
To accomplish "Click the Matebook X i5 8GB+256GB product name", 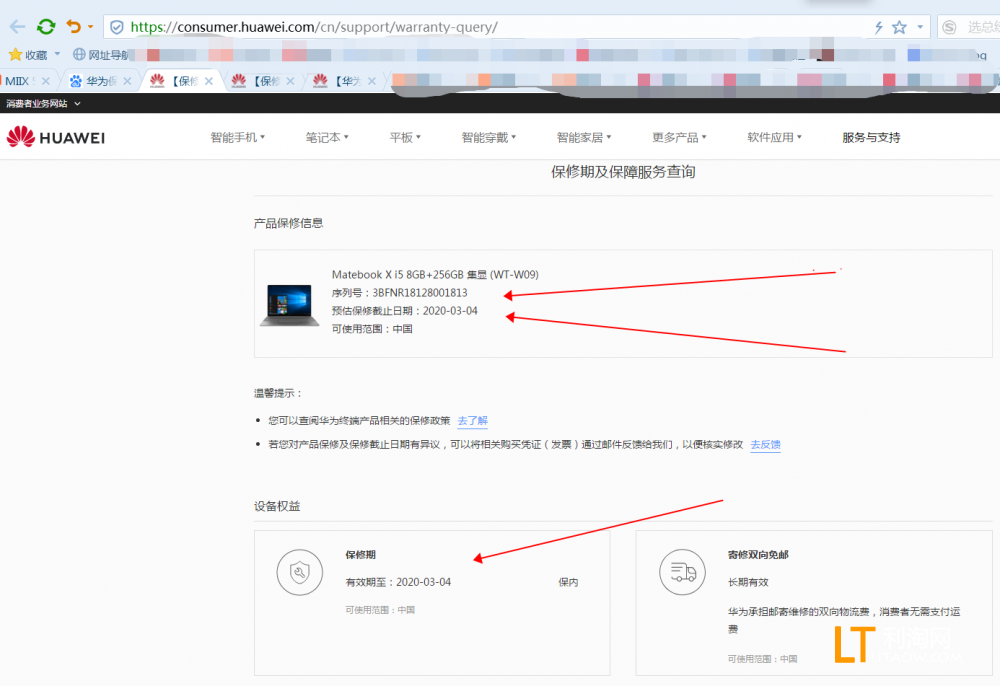I will [435, 275].
